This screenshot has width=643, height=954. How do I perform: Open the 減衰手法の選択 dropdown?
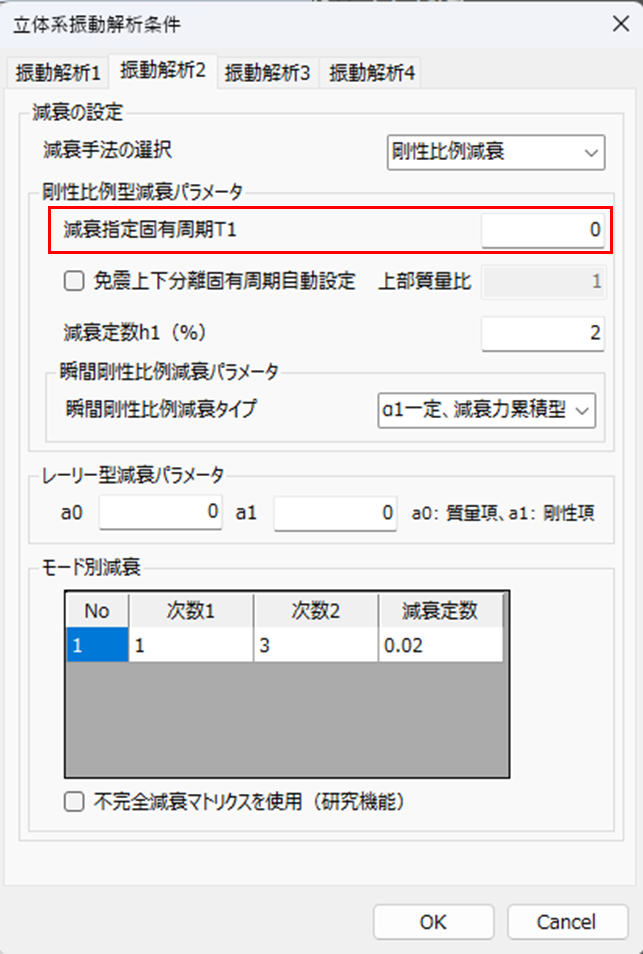(x=496, y=152)
